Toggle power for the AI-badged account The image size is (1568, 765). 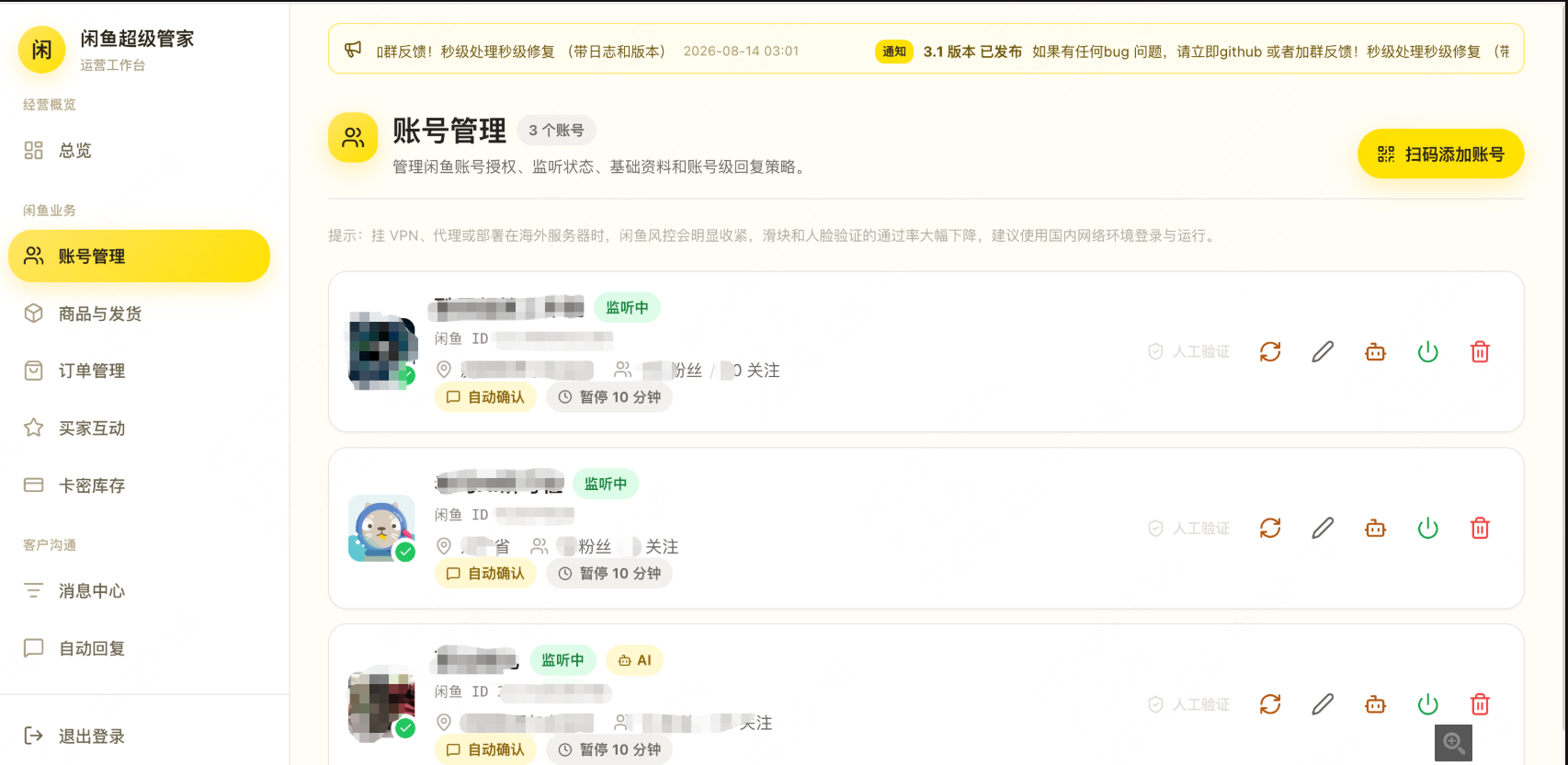[1427, 704]
